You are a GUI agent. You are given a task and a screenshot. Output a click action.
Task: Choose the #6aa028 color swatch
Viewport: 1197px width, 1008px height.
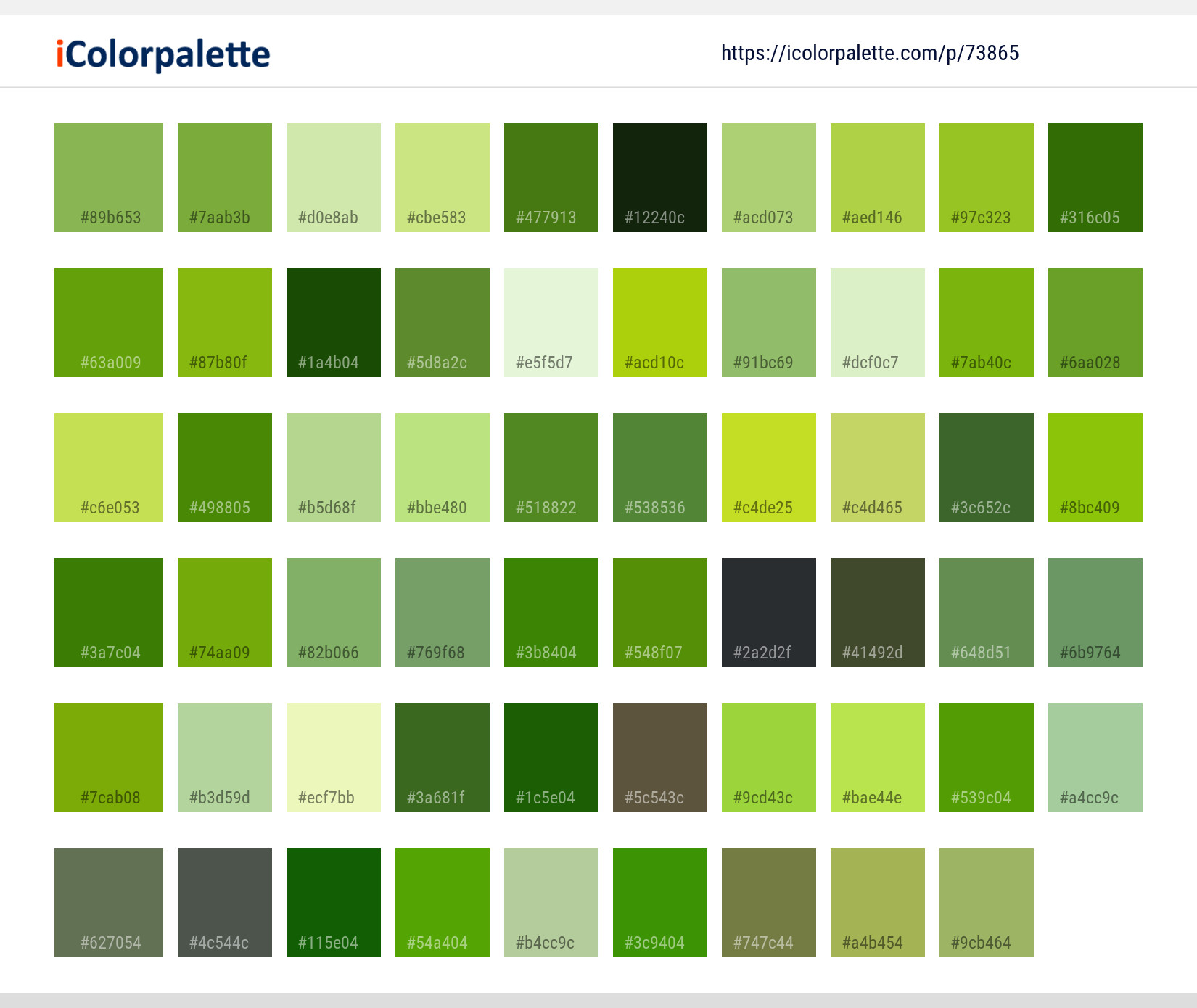point(1095,323)
